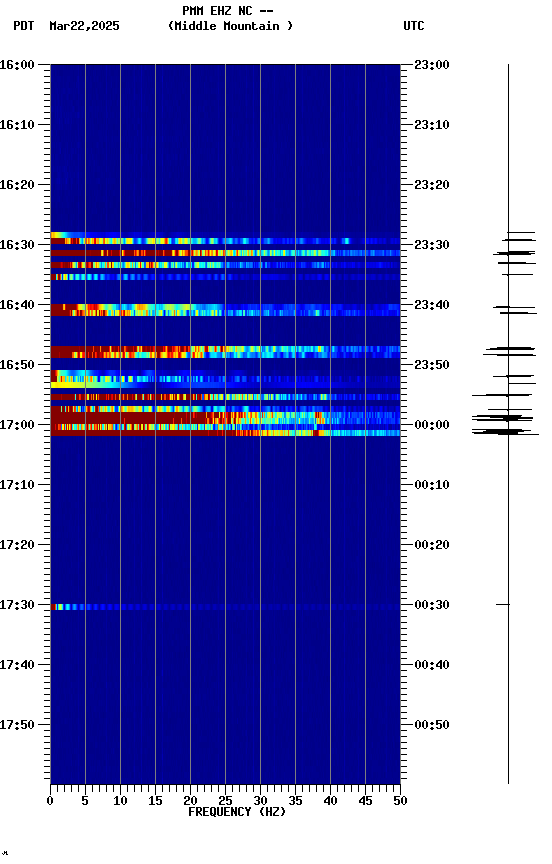Click the 35 Hz frequency tick label
The image size is (552, 864).
coord(295,802)
